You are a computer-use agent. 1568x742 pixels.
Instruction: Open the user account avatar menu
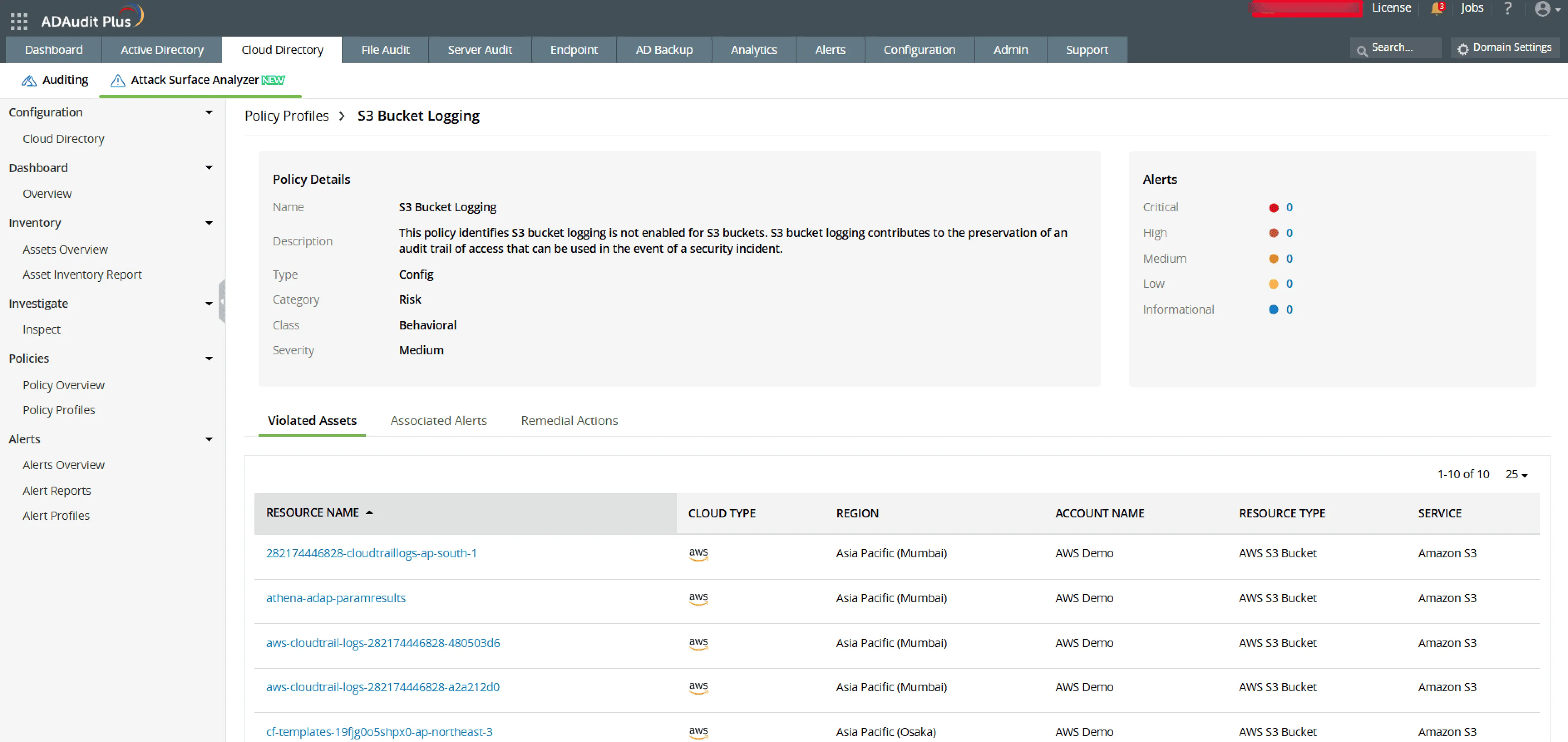point(1547,9)
